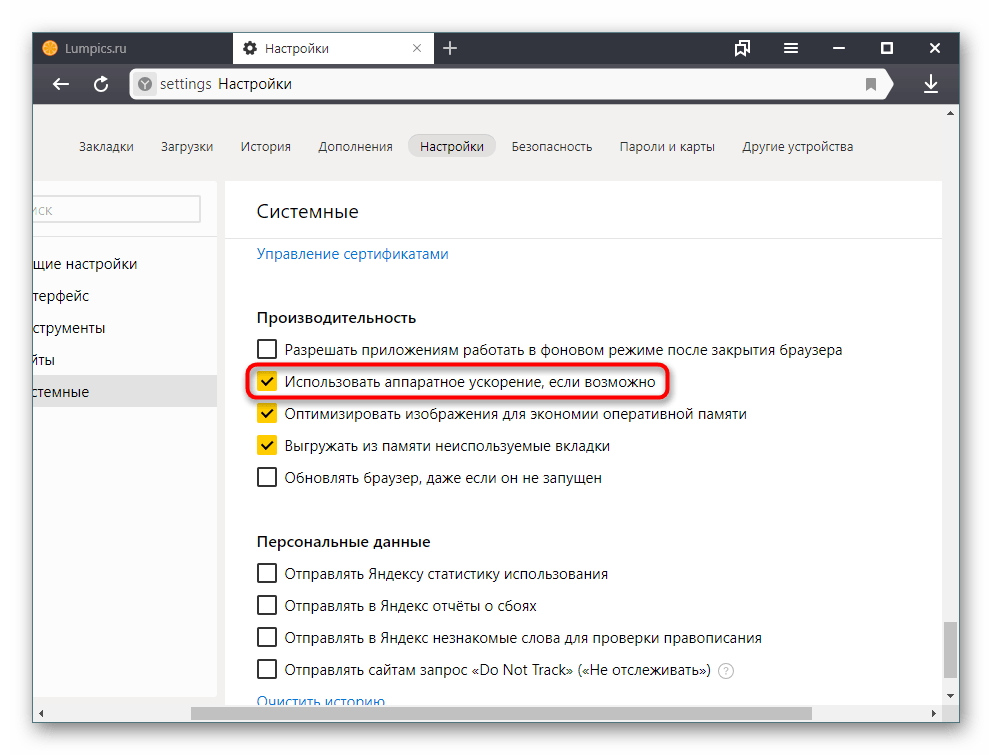Open the browser hamburger menu

(x=791, y=48)
